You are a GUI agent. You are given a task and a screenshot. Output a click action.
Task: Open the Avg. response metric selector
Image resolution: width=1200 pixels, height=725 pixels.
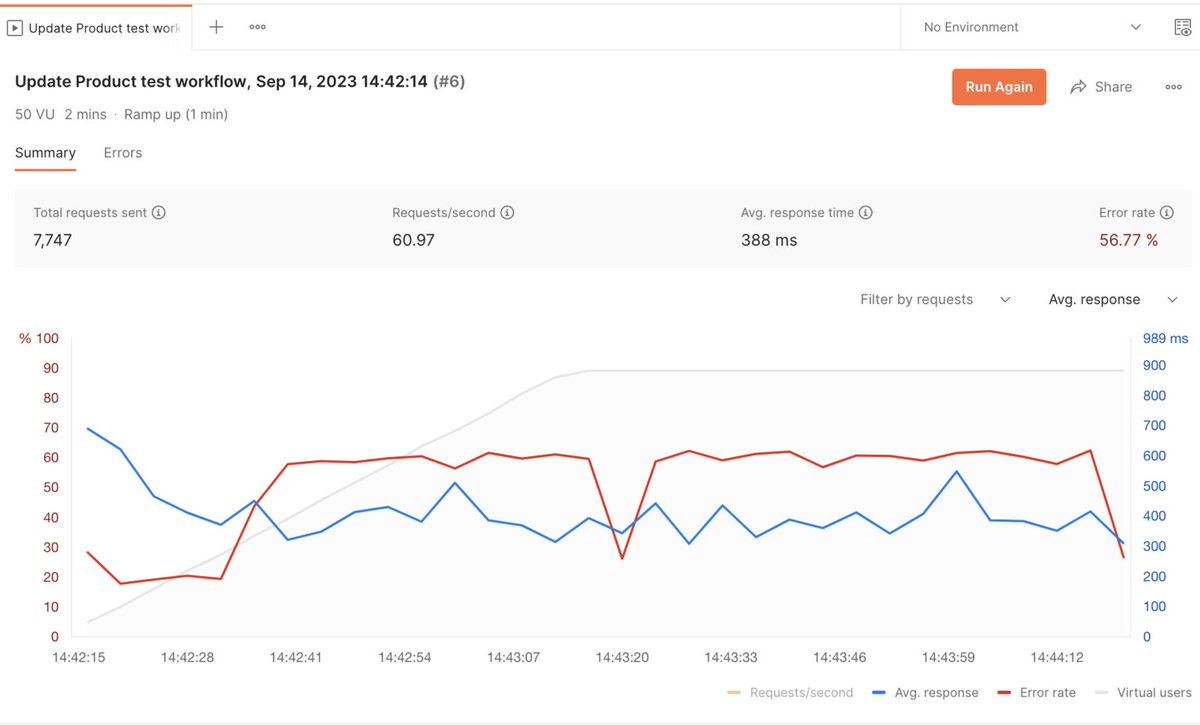point(1110,299)
